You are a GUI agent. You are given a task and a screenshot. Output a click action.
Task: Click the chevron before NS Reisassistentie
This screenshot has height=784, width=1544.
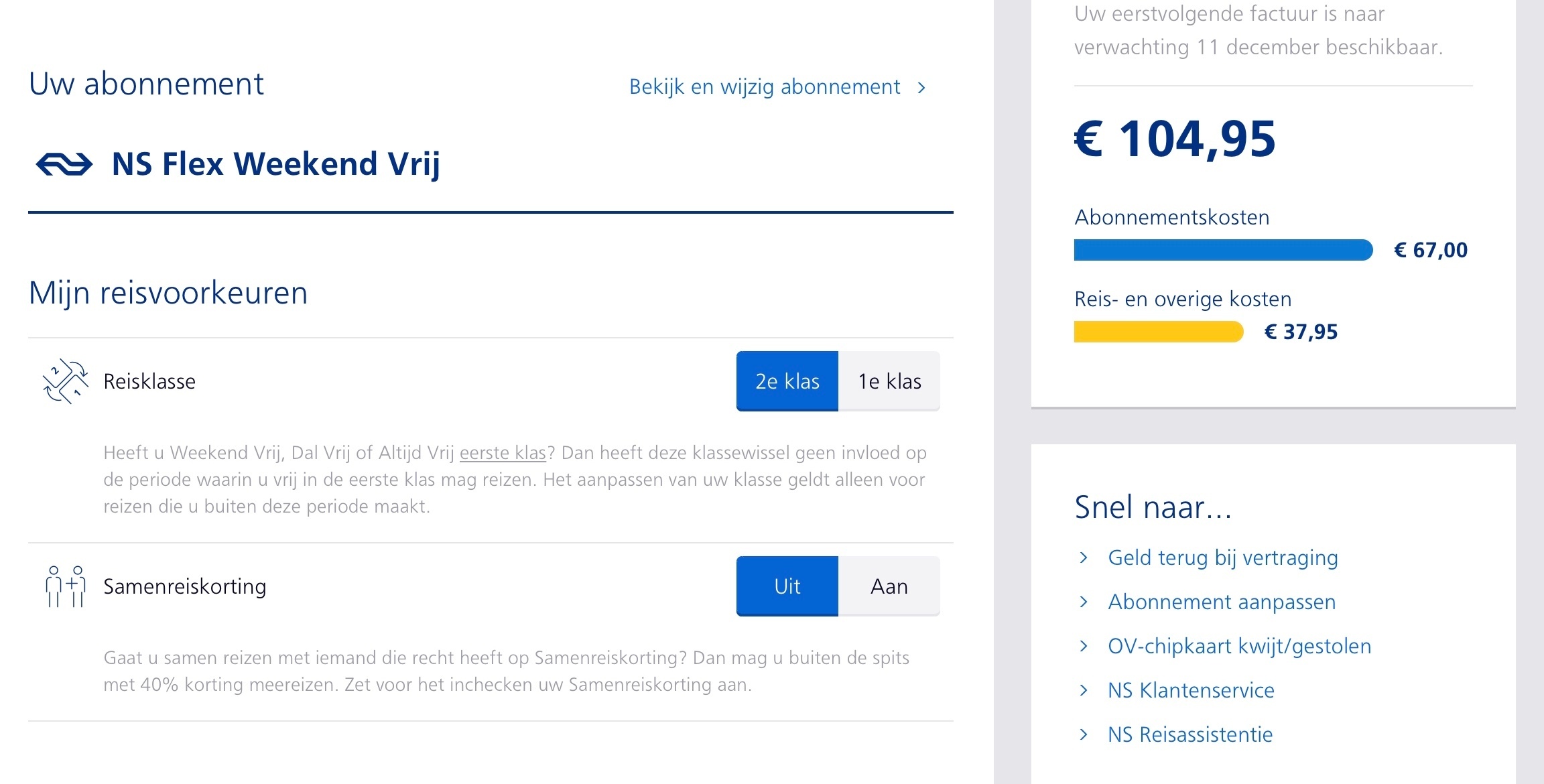1084,734
